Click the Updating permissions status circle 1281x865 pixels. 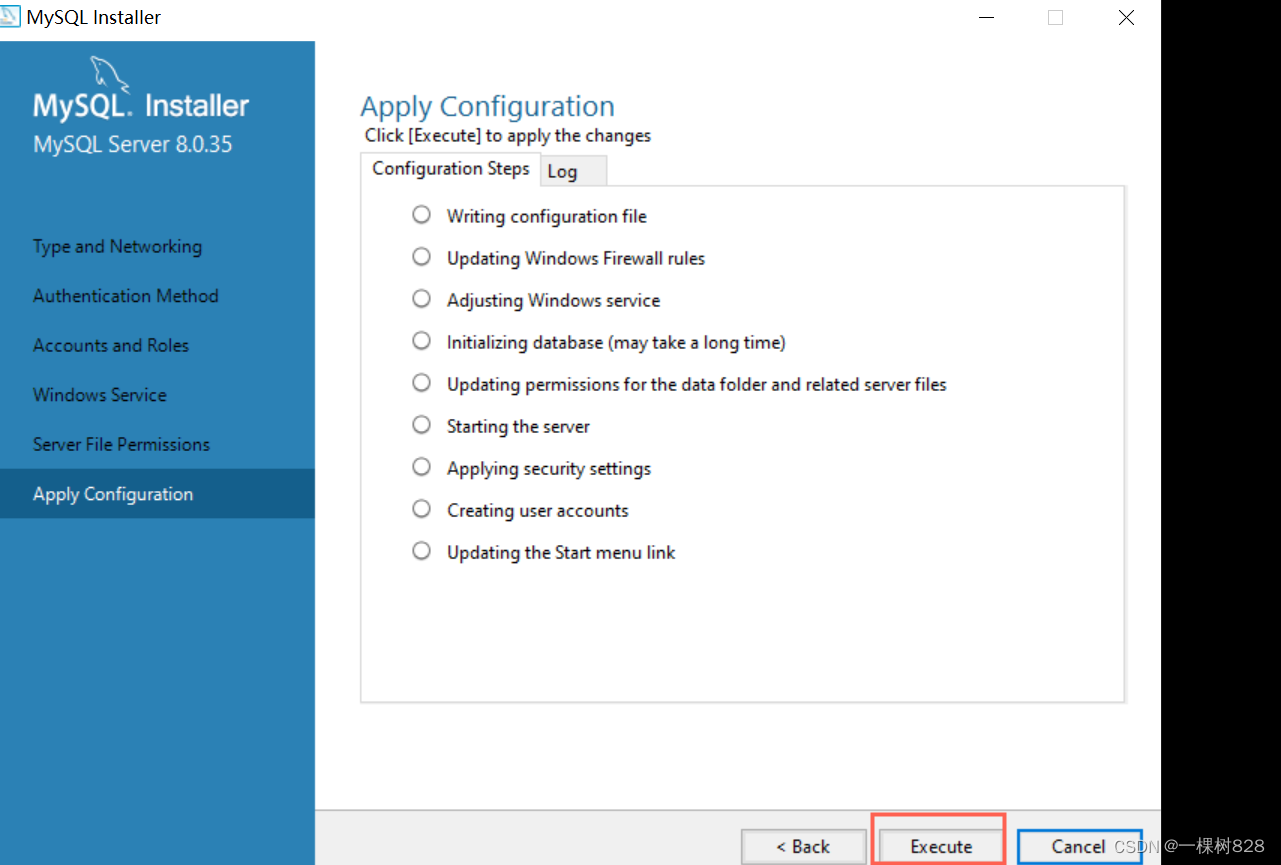[x=422, y=383]
